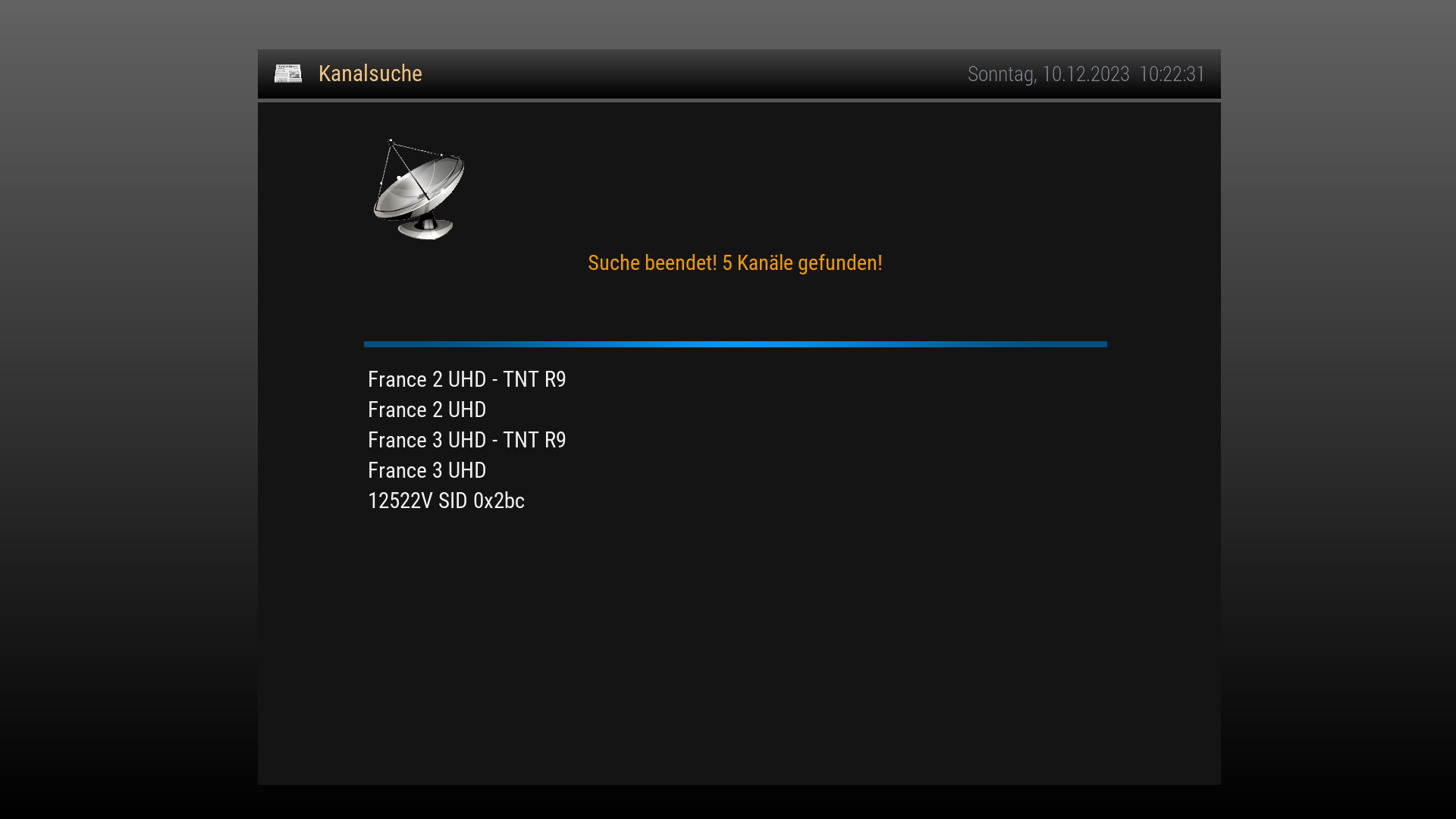Click the satellite dish icon
This screenshot has height=819, width=1456.
419,190
